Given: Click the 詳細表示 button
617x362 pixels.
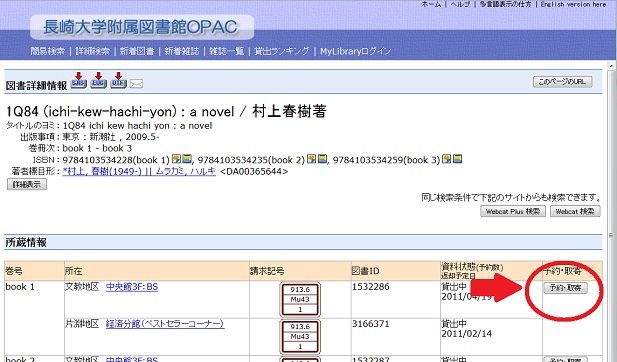Looking at the screenshot, I should tap(27, 184).
